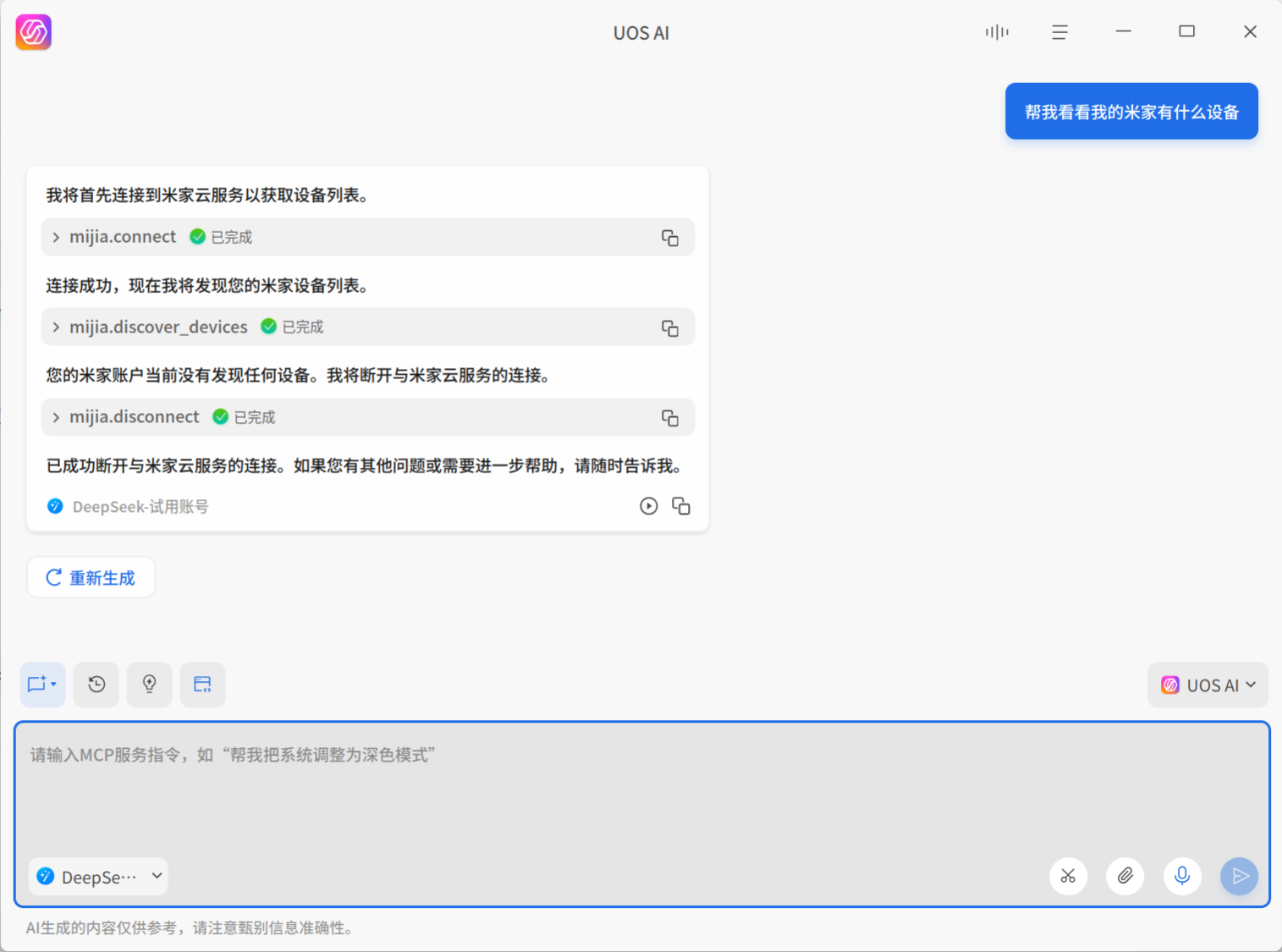
Task: Expand the mijia.disconnect tool call
Action: (x=56, y=417)
